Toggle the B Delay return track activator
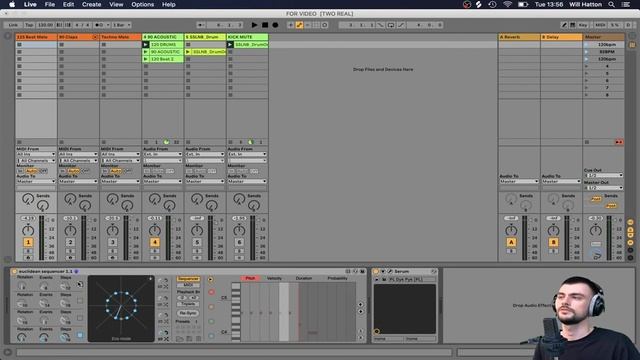The height and width of the screenshot is (360, 640). 553,242
